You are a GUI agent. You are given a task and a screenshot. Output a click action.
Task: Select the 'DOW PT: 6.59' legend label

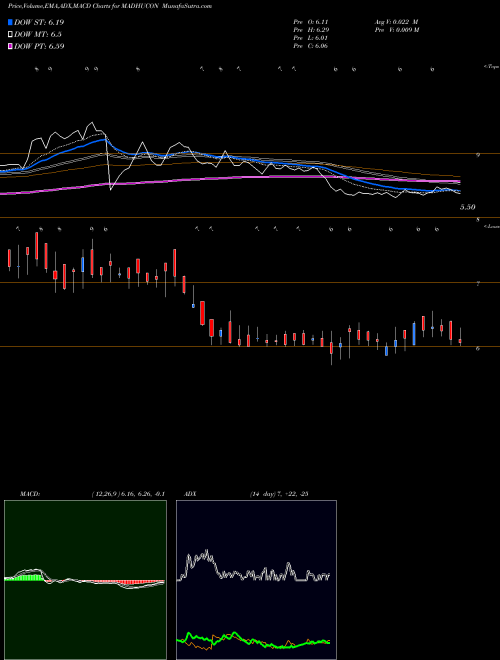coord(39,46)
